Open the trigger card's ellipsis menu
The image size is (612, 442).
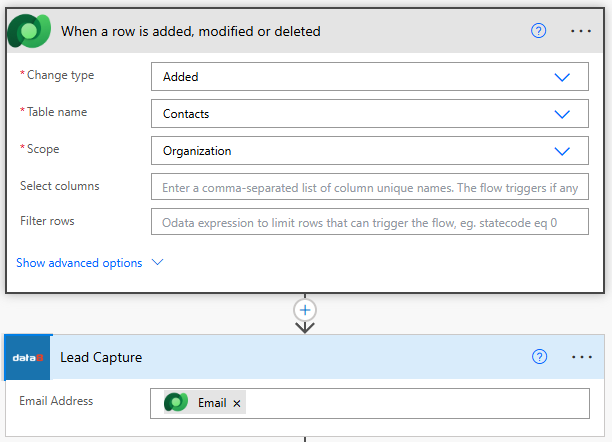pos(581,31)
